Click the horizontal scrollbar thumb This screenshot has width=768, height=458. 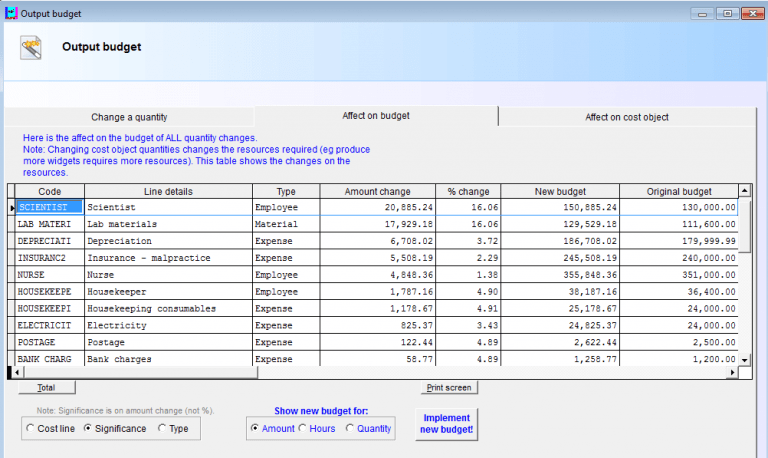pyautogui.click(x=140, y=372)
